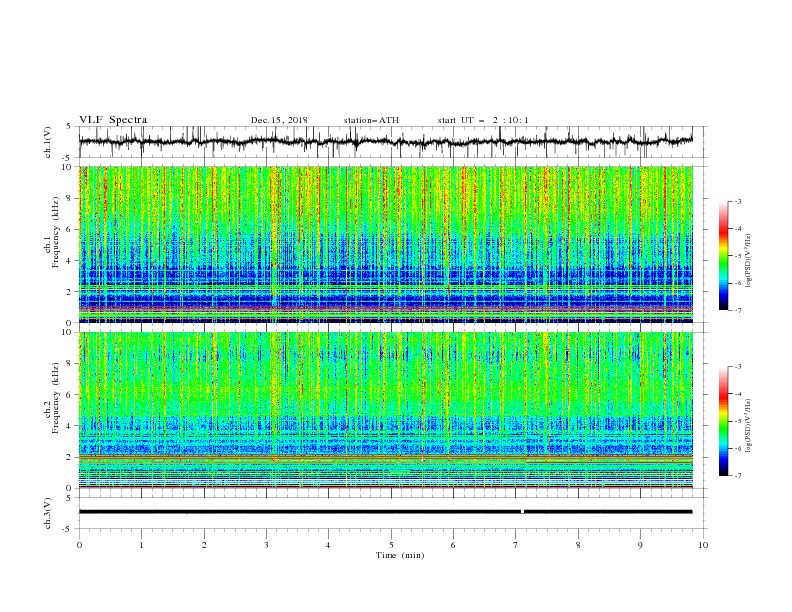Click the ch.2 spectrogram panel
The width and height of the screenshot is (792, 612).
[385, 410]
